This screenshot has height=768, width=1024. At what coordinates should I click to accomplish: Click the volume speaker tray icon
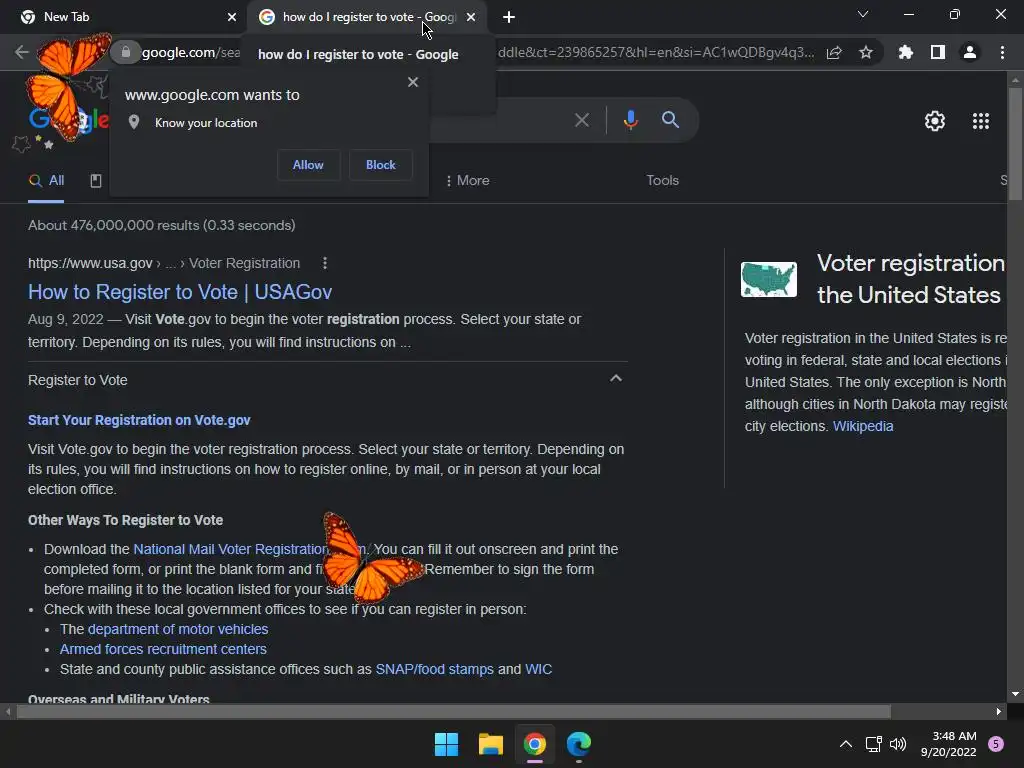pyautogui.click(x=898, y=744)
